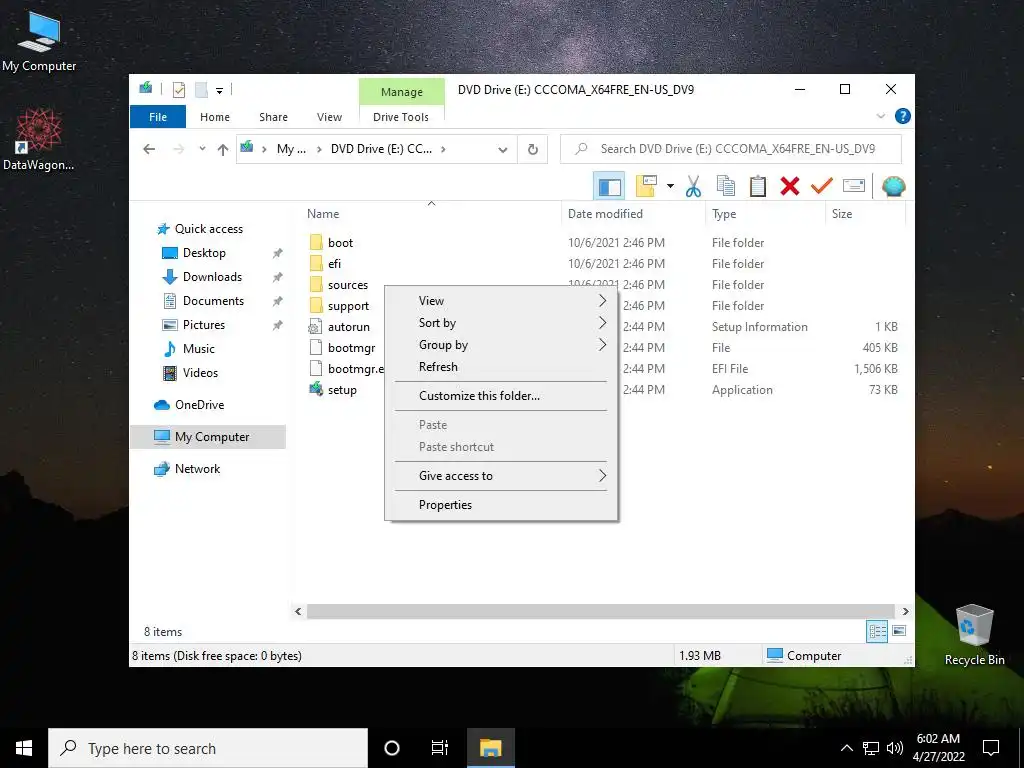The width and height of the screenshot is (1024, 768).
Task: Switch to Details view in status bar
Action: (877, 632)
